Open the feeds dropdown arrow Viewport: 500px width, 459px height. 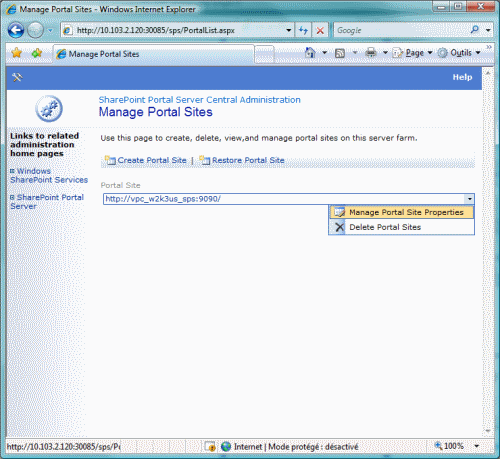[355, 53]
